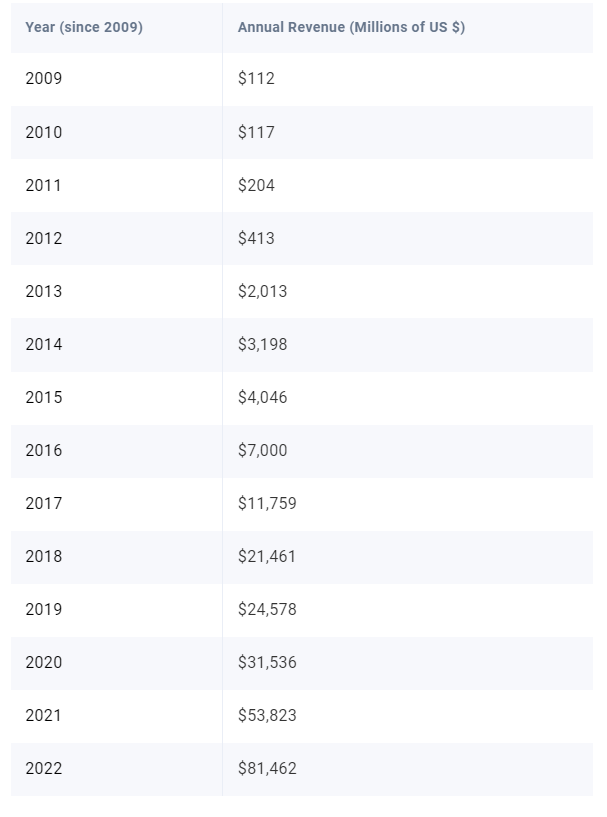This screenshot has width=607, height=817.
Task: Click the 'Year (since 2009)' column header
Action: pyautogui.click(x=84, y=27)
